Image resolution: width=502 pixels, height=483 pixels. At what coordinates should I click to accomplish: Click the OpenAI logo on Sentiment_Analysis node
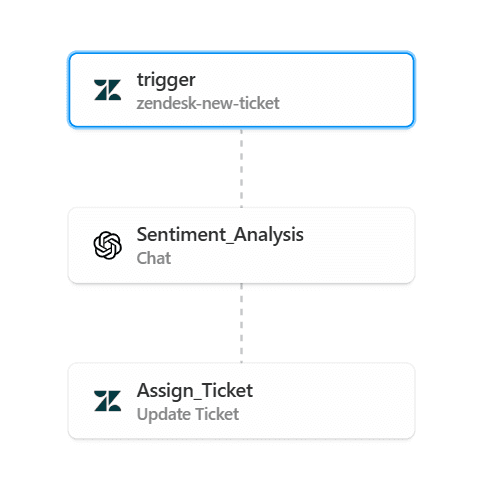click(107, 245)
